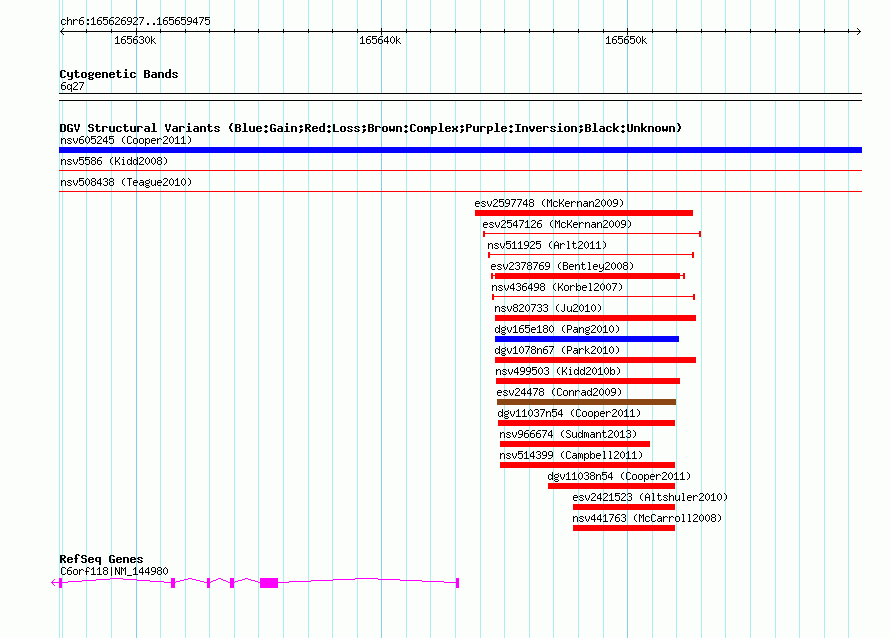
Task: Select the nsv511925 (Arlt2011) variant label
Action: pyautogui.click(x=546, y=245)
